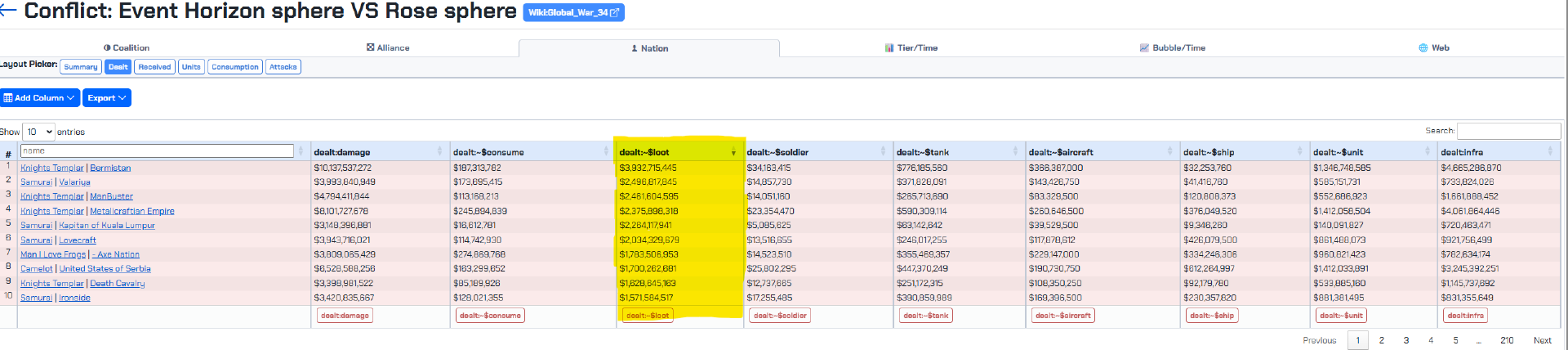Focus the table Search box
Viewport: 1568px width, 350px height.
[x=1508, y=131]
